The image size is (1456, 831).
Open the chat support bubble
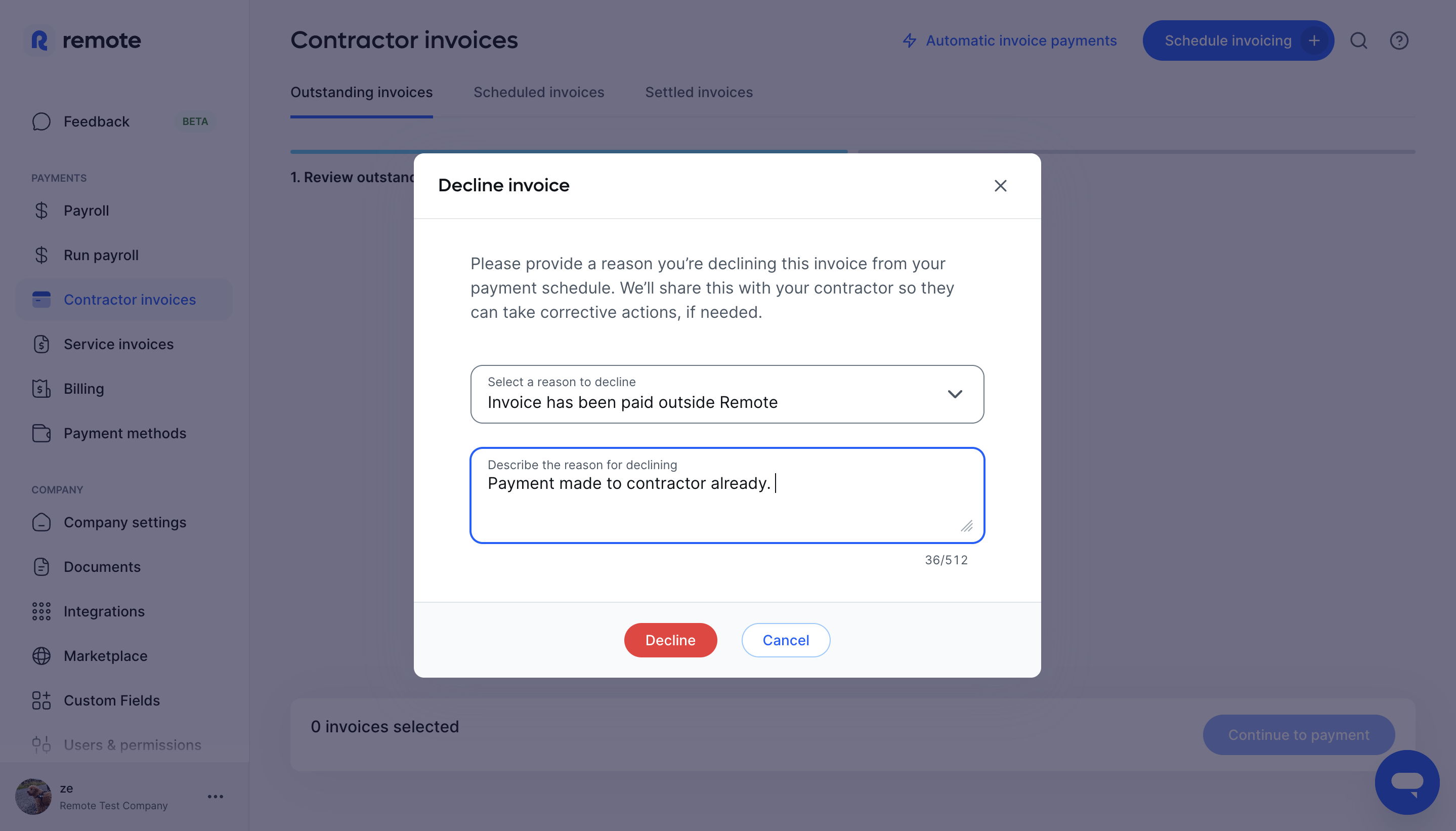[1407, 782]
